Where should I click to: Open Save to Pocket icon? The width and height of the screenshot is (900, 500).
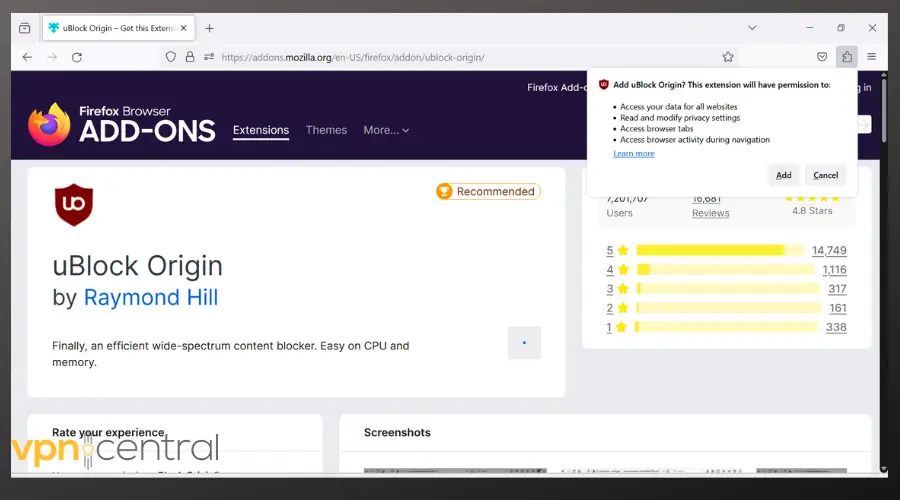(x=822, y=57)
